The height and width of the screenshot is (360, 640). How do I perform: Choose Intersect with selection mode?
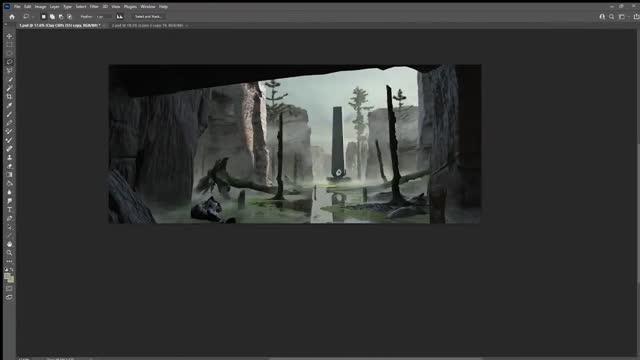(x=69, y=17)
